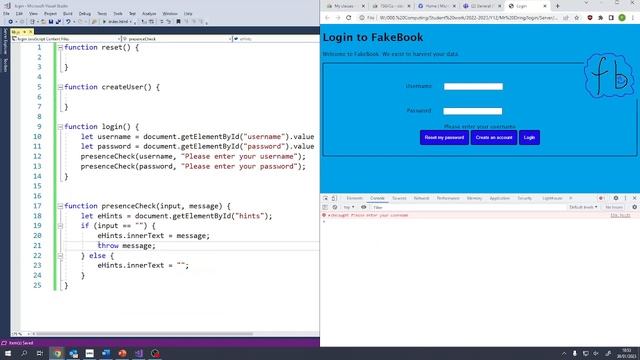
Task: Open the Chrome extensions puzzle icon
Action: (x=600, y=18)
